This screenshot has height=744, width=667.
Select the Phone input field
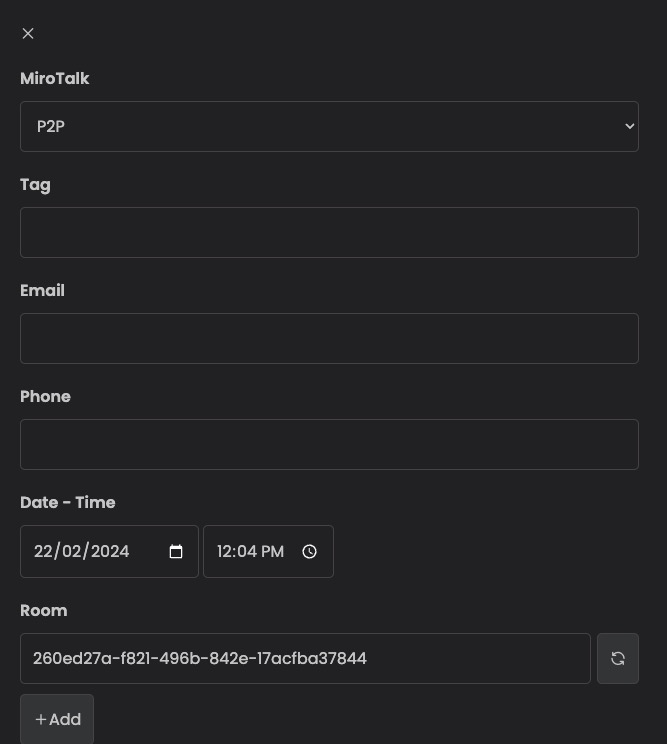(329, 445)
